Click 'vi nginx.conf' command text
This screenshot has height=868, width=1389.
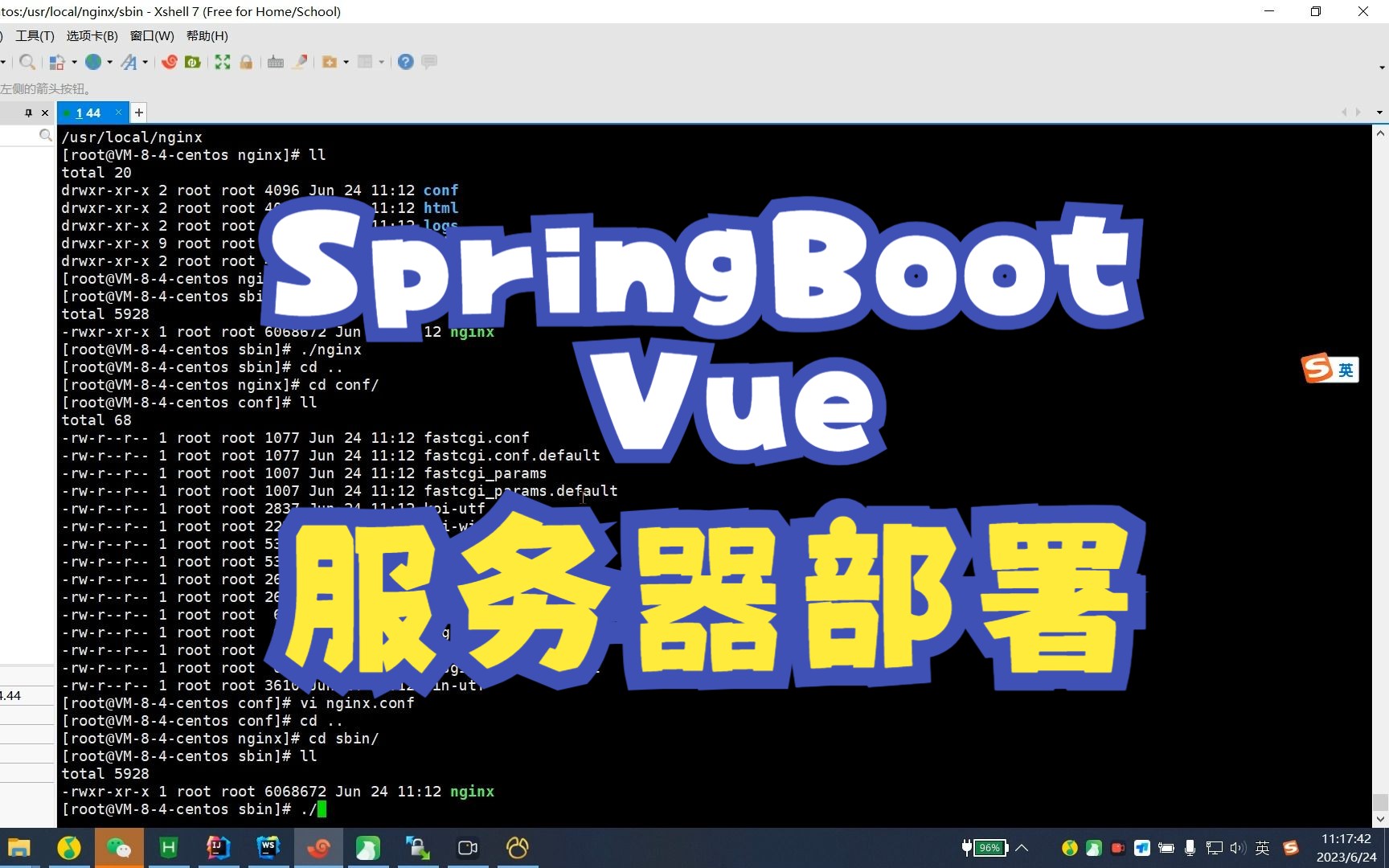(357, 703)
